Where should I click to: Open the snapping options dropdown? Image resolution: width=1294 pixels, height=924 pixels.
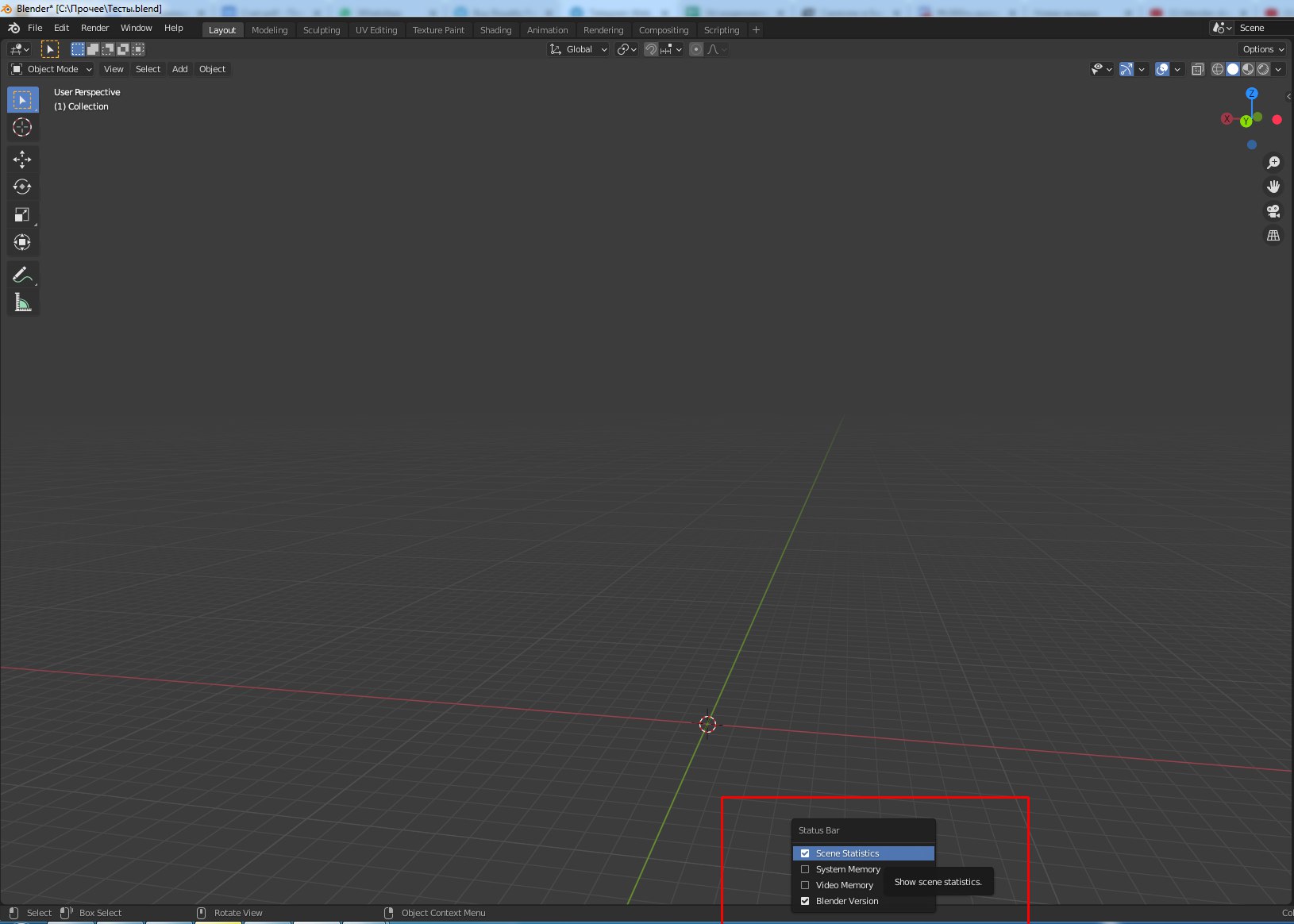pos(672,49)
